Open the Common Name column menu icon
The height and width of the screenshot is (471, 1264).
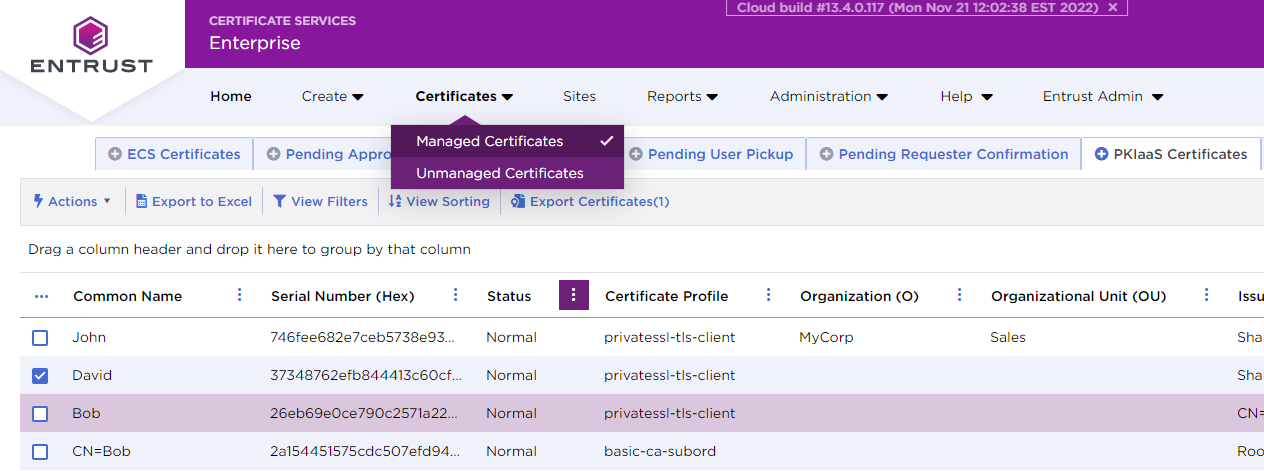[x=239, y=295]
